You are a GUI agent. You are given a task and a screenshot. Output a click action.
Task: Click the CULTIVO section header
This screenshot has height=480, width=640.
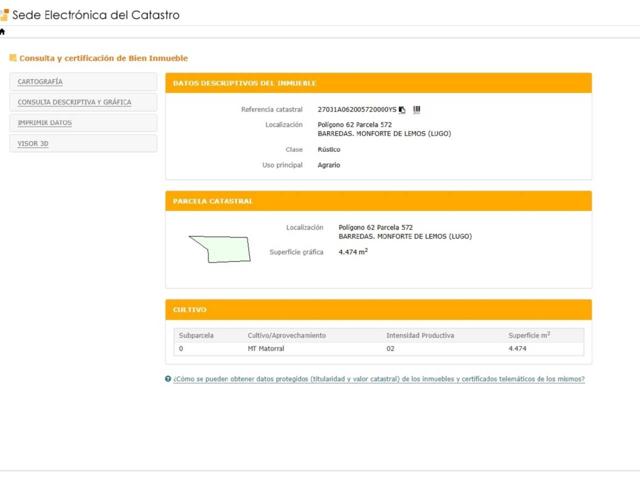pyautogui.click(x=378, y=309)
